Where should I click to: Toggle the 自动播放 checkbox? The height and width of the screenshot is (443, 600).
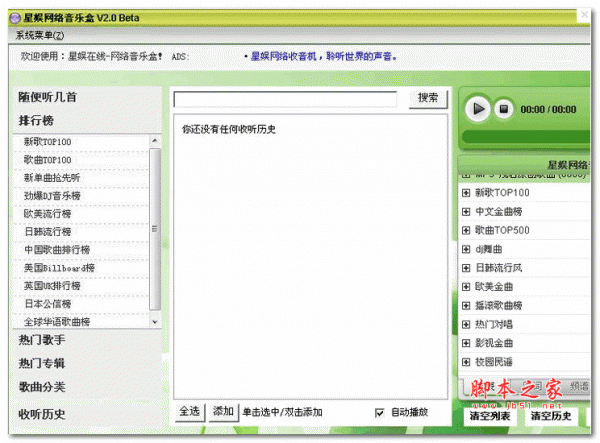pos(379,412)
